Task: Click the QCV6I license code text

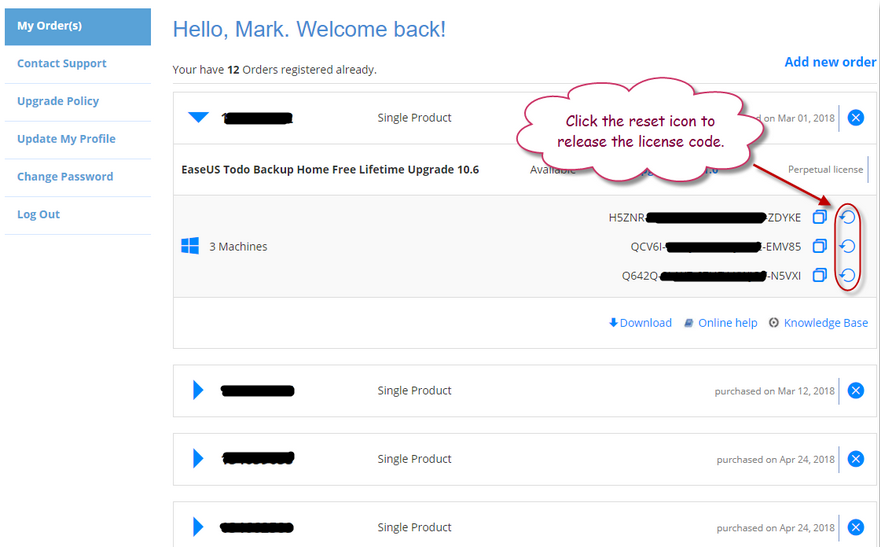Action: [x=716, y=246]
